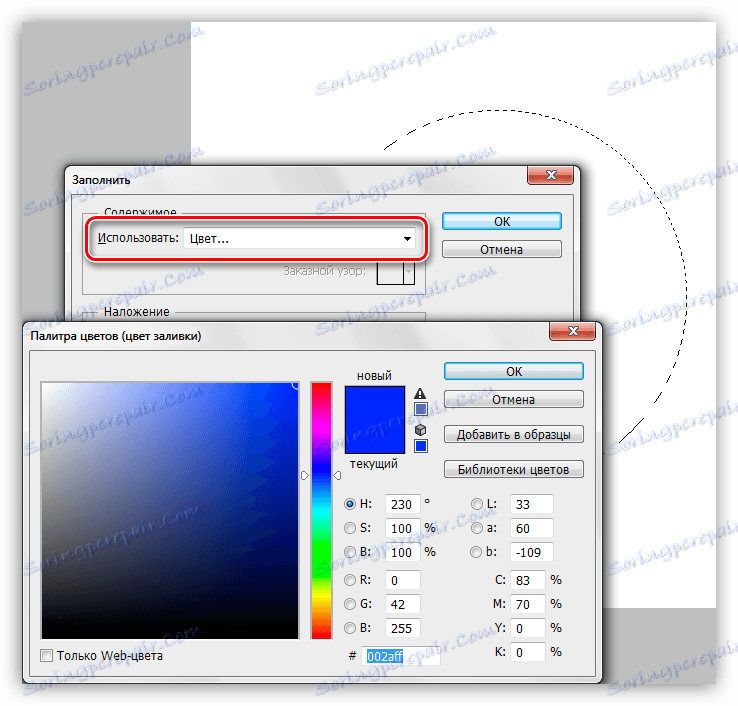738x706 pixels.
Task: Select the web-safe color swatch below the cube
Action: pos(421,446)
